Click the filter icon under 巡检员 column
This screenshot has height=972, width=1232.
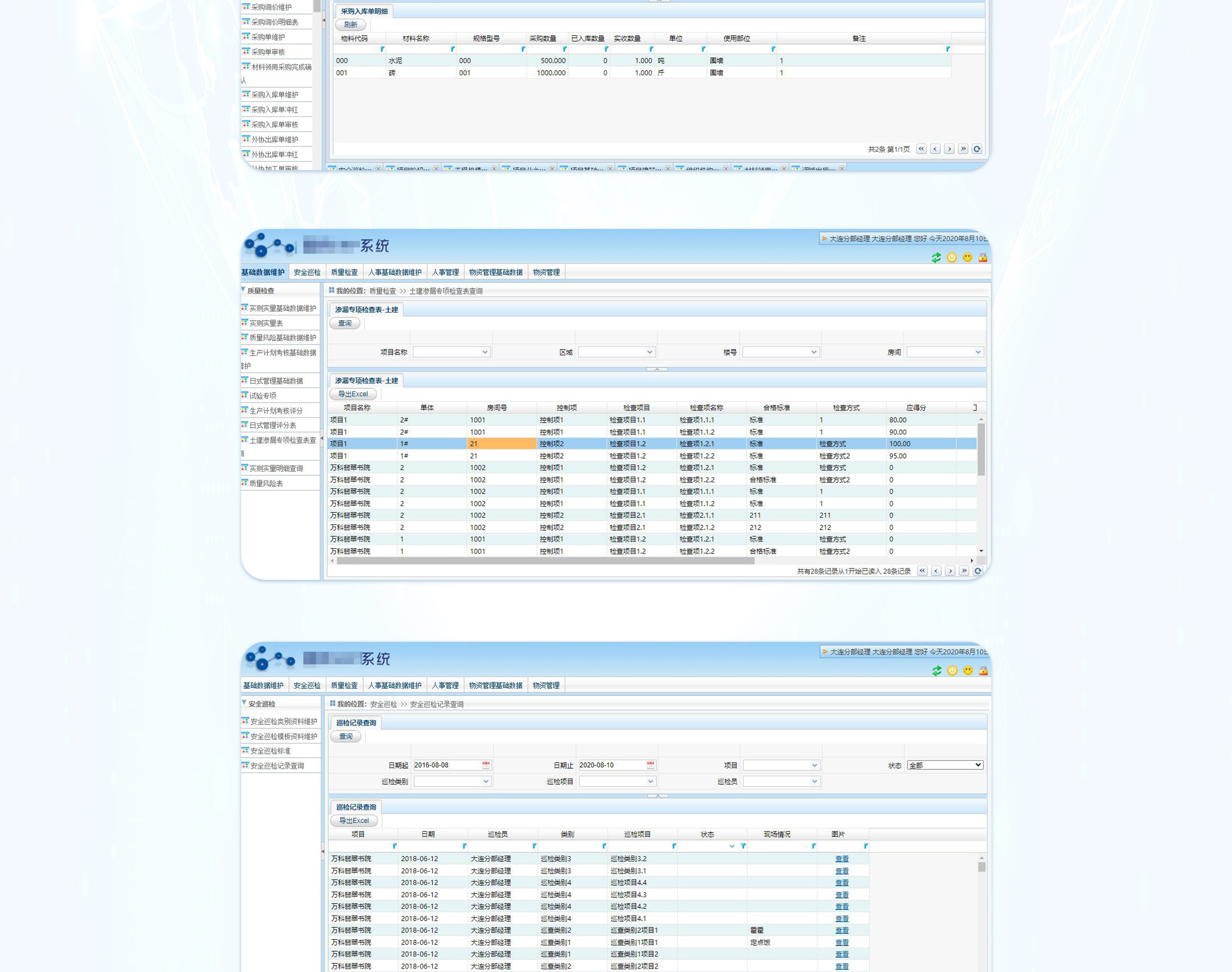point(534,846)
